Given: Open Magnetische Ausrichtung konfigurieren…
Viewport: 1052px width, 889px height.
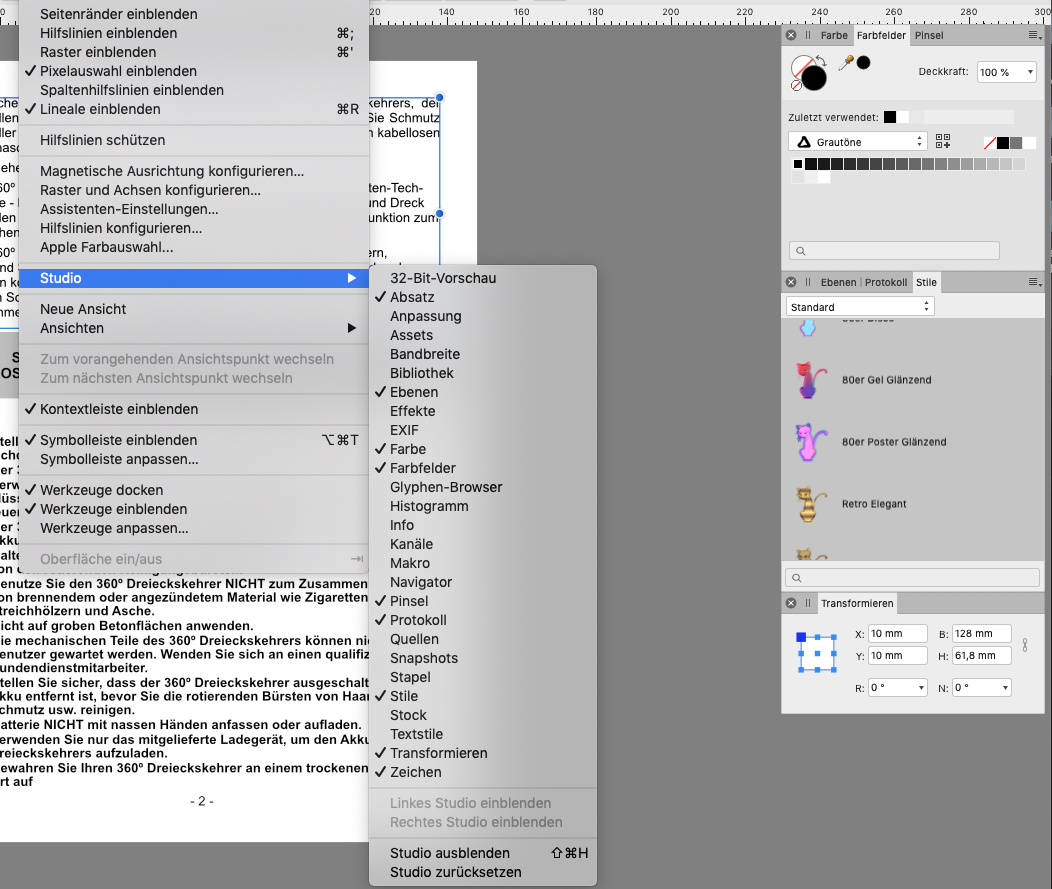Looking at the screenshot, I should 172,172.
